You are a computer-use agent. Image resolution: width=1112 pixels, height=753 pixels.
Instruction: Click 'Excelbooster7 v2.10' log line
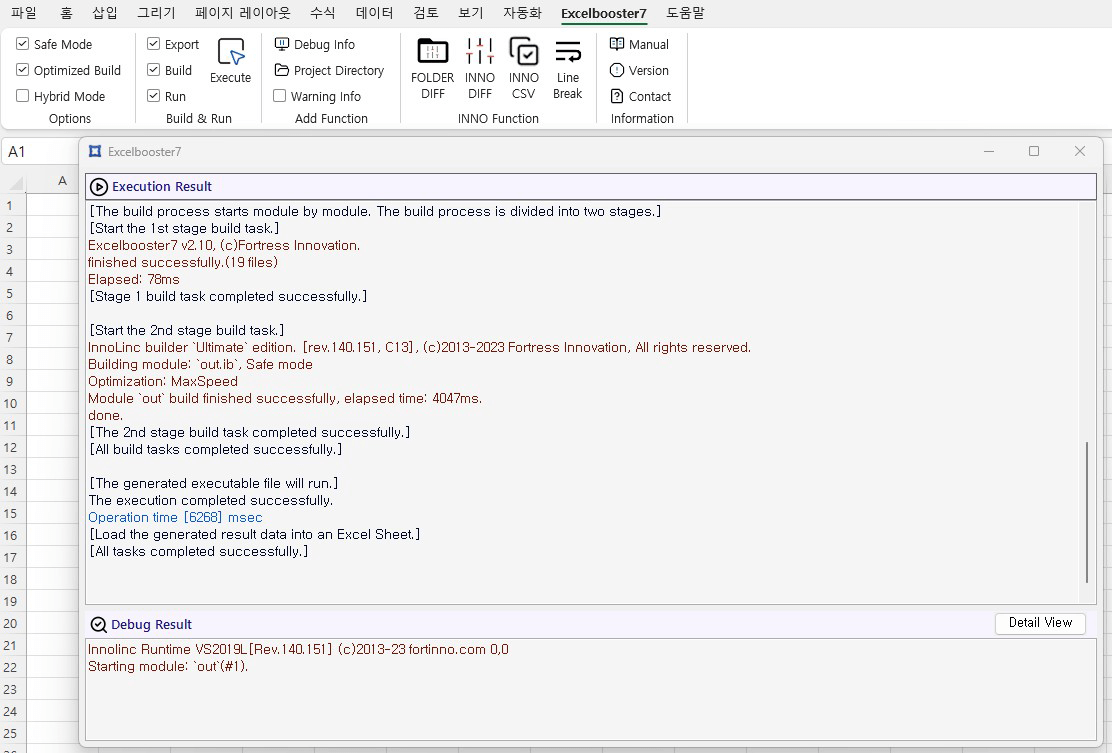pos(224,245)
